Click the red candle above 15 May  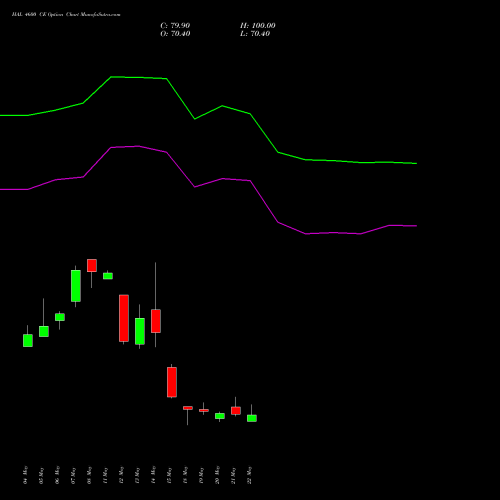(172, 382)
